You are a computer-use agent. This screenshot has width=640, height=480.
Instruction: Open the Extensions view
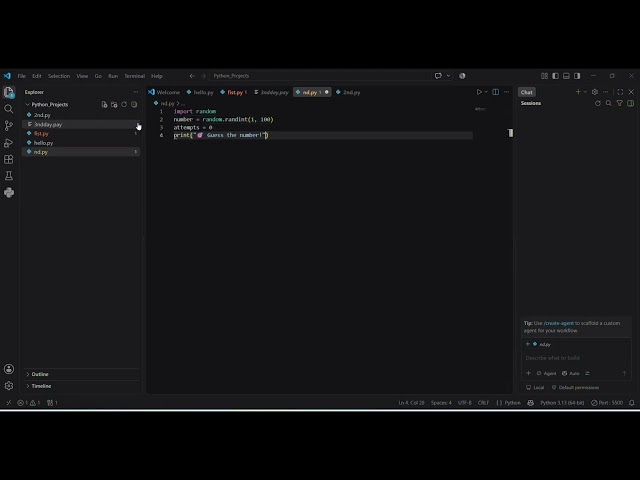[x=9, y=159]
